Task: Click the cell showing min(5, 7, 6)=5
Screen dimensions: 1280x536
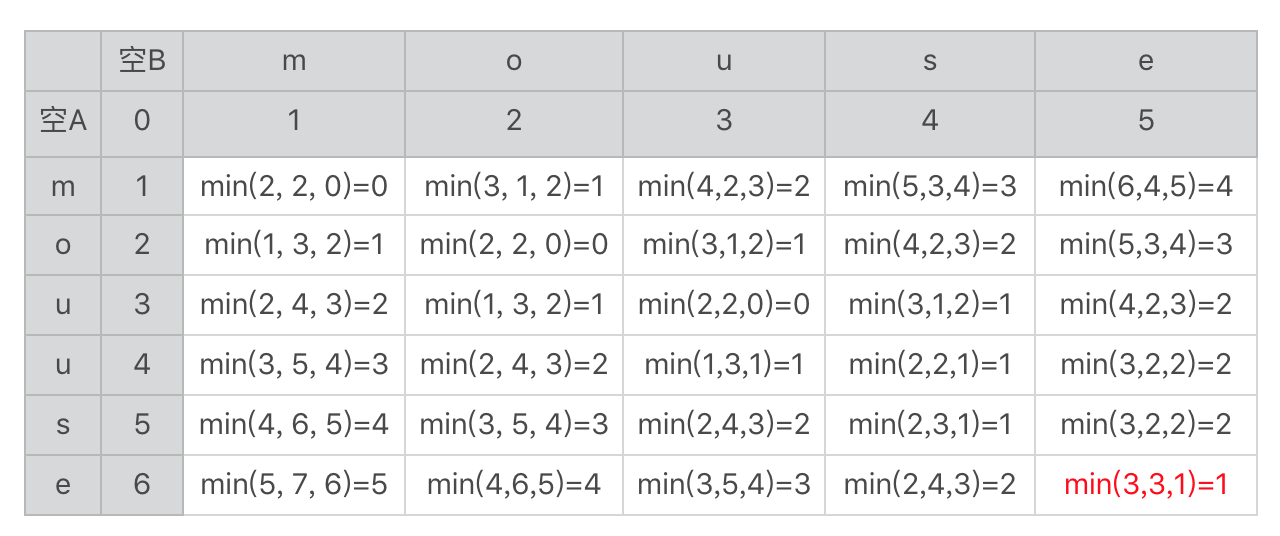Action: pyautogui.click(x=294, y=485)
